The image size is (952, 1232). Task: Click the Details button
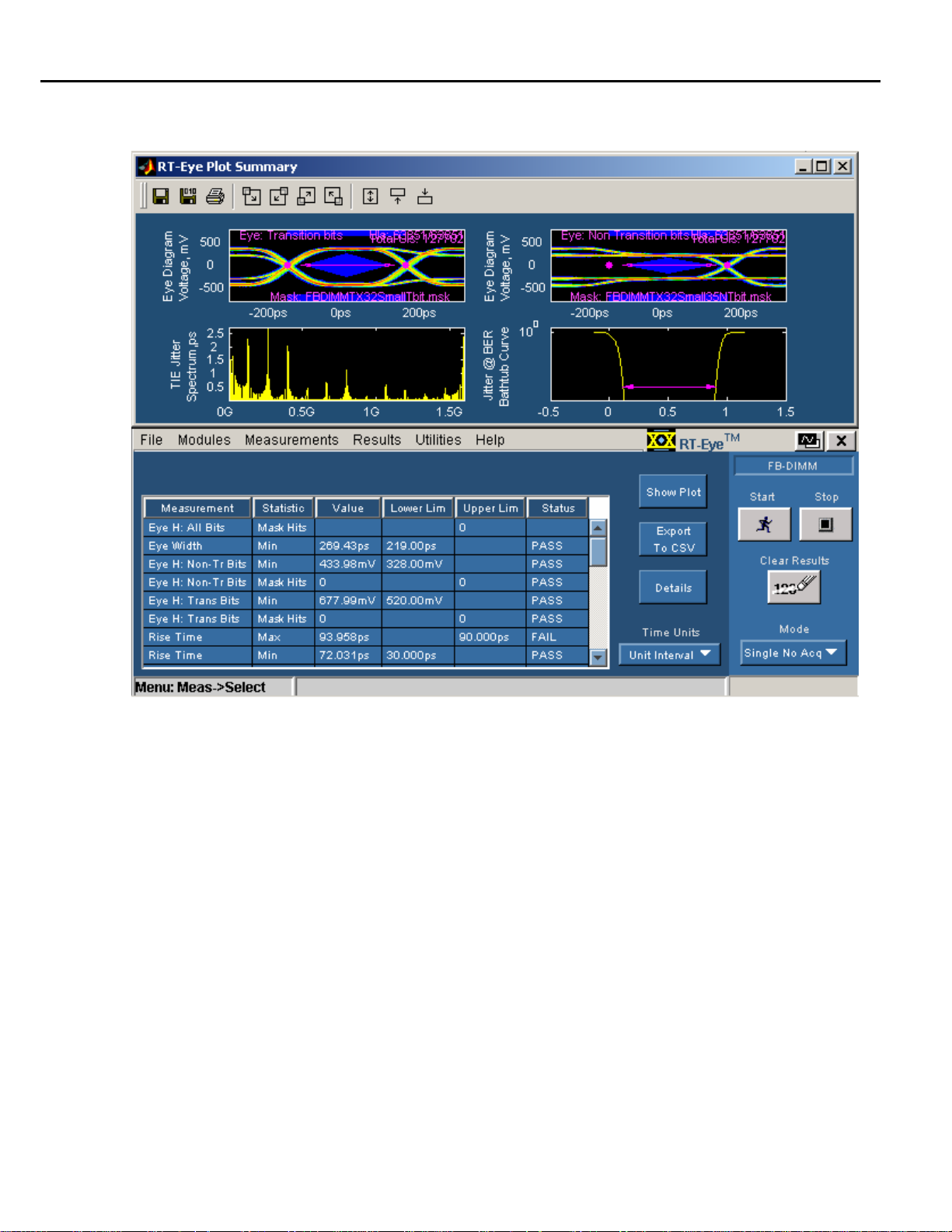pyautogui.click(x=673, y=588)
